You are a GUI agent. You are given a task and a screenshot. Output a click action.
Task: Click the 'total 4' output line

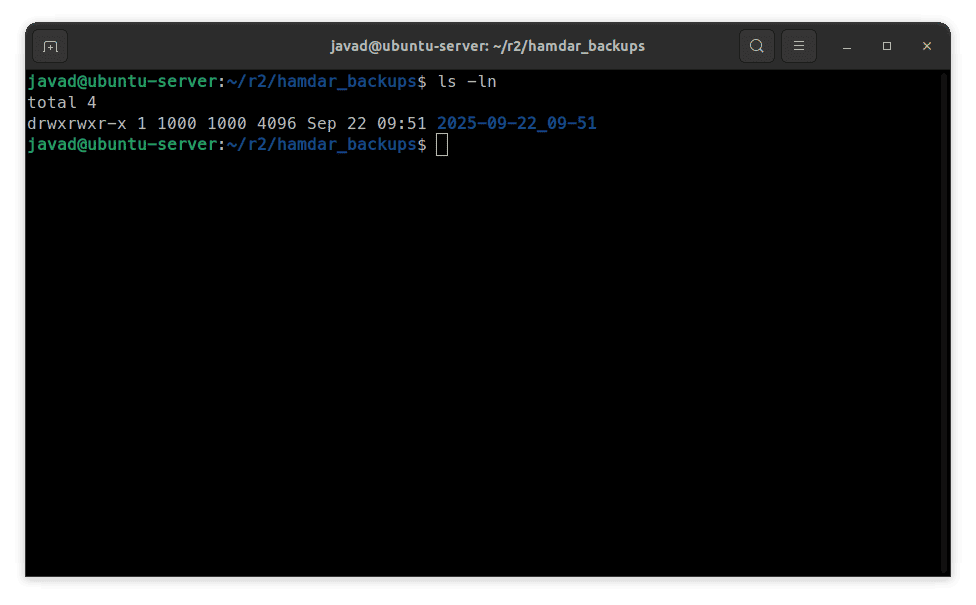coord(62,103)
